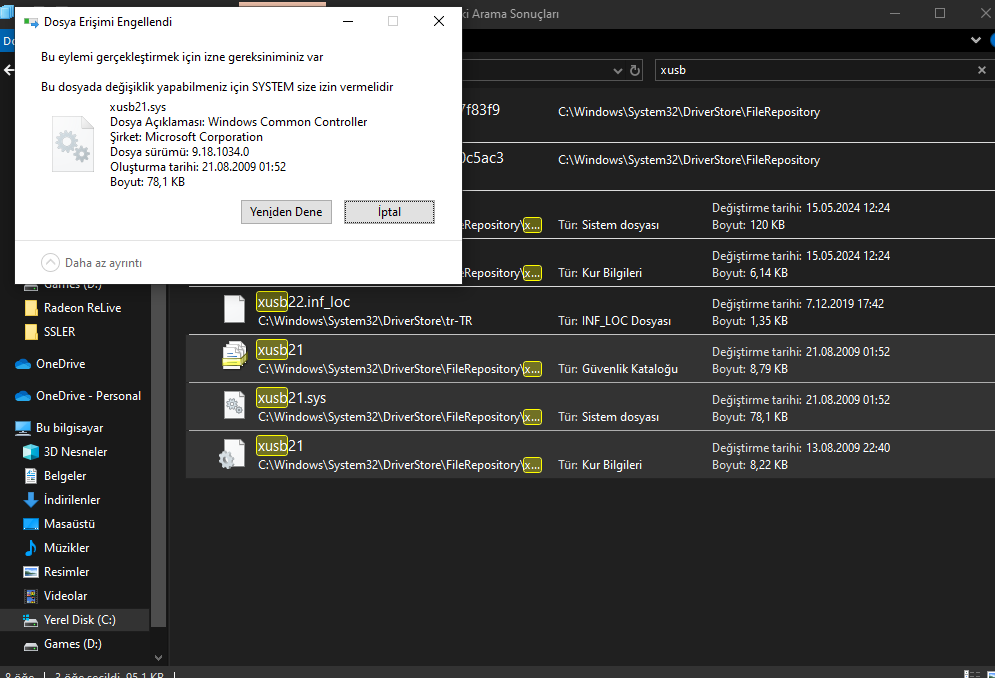
Task: Click the İndirilenler download arrow icon
Action: tap(30, 500)
